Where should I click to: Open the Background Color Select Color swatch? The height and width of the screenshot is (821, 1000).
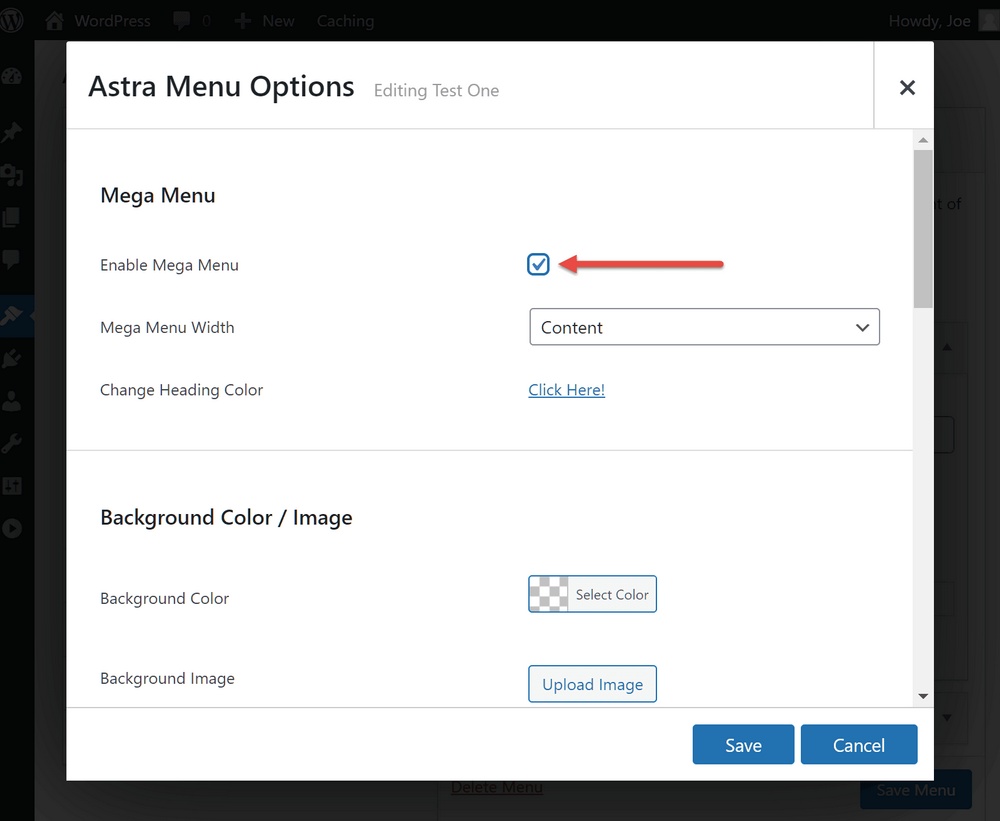point(592,594)
